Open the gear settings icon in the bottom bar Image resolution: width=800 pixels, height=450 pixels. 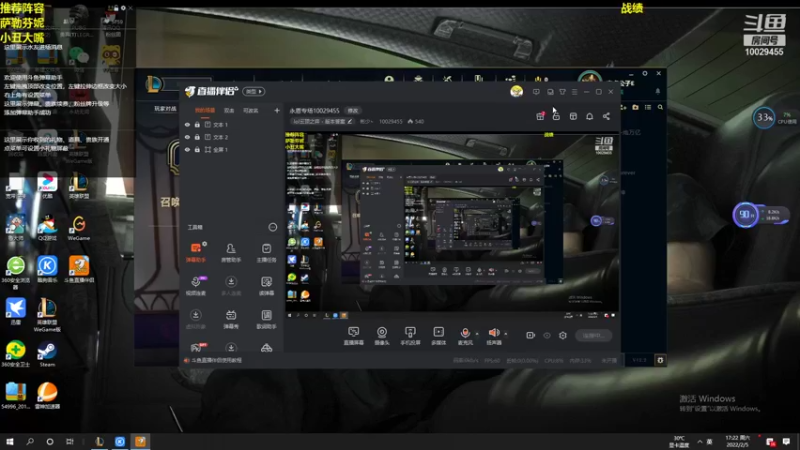click(x=563, y=335)
